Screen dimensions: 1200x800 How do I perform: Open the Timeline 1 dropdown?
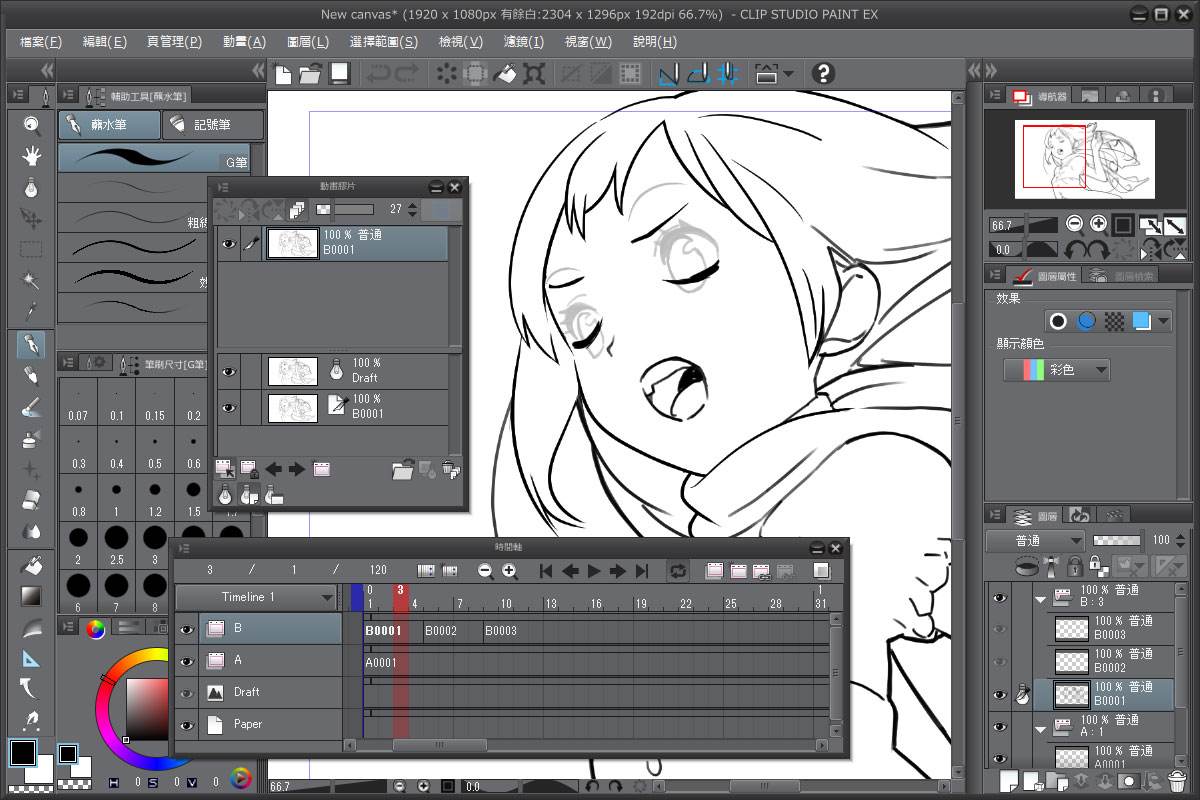click(256, 597)
